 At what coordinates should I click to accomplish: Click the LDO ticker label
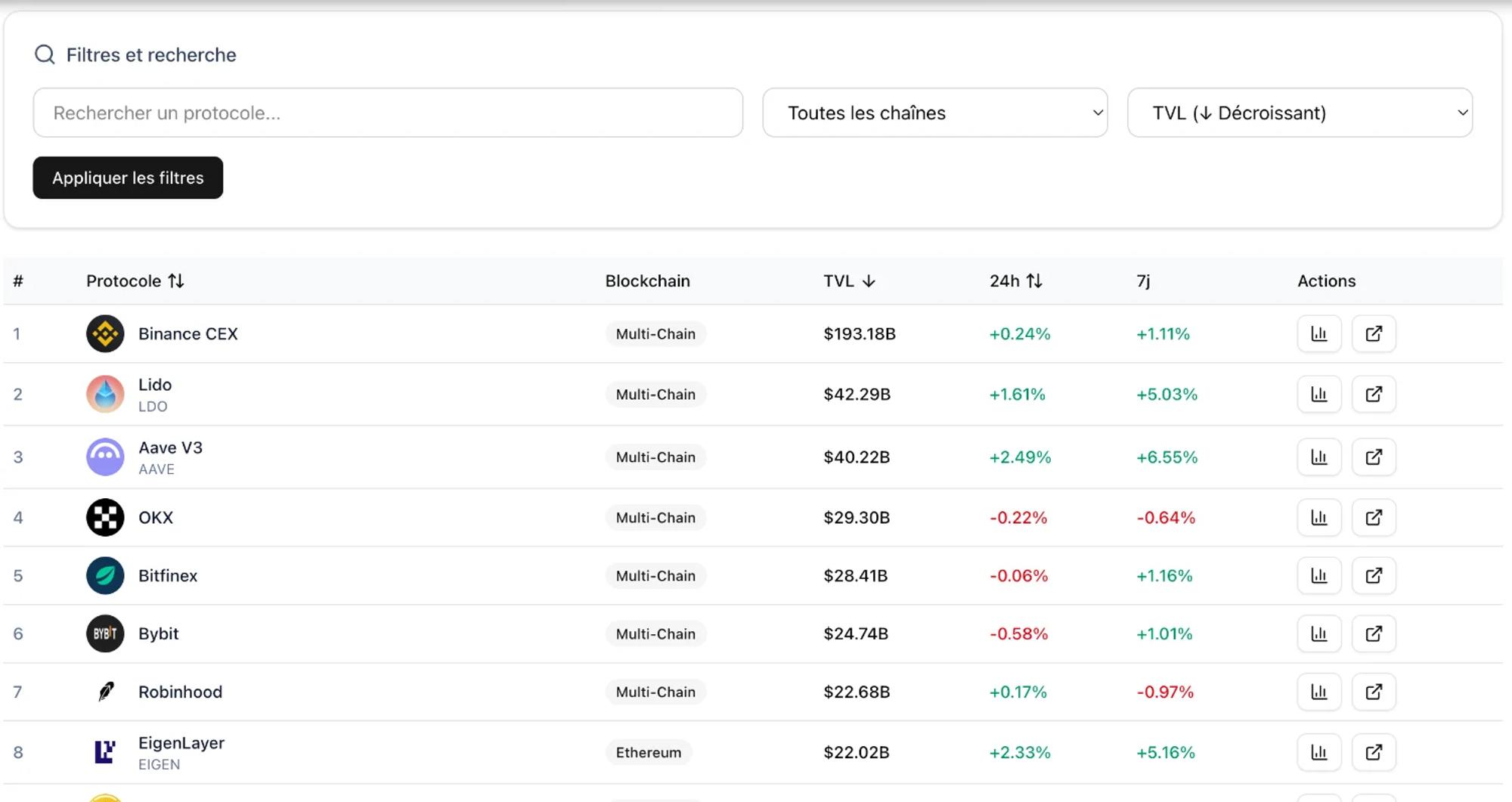click(x=153, y=406)
